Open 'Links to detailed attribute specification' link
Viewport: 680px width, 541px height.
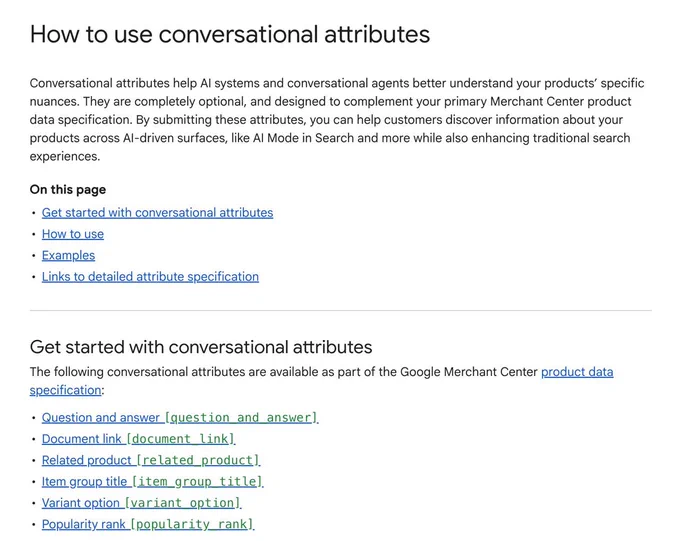(x=150, y=276)
